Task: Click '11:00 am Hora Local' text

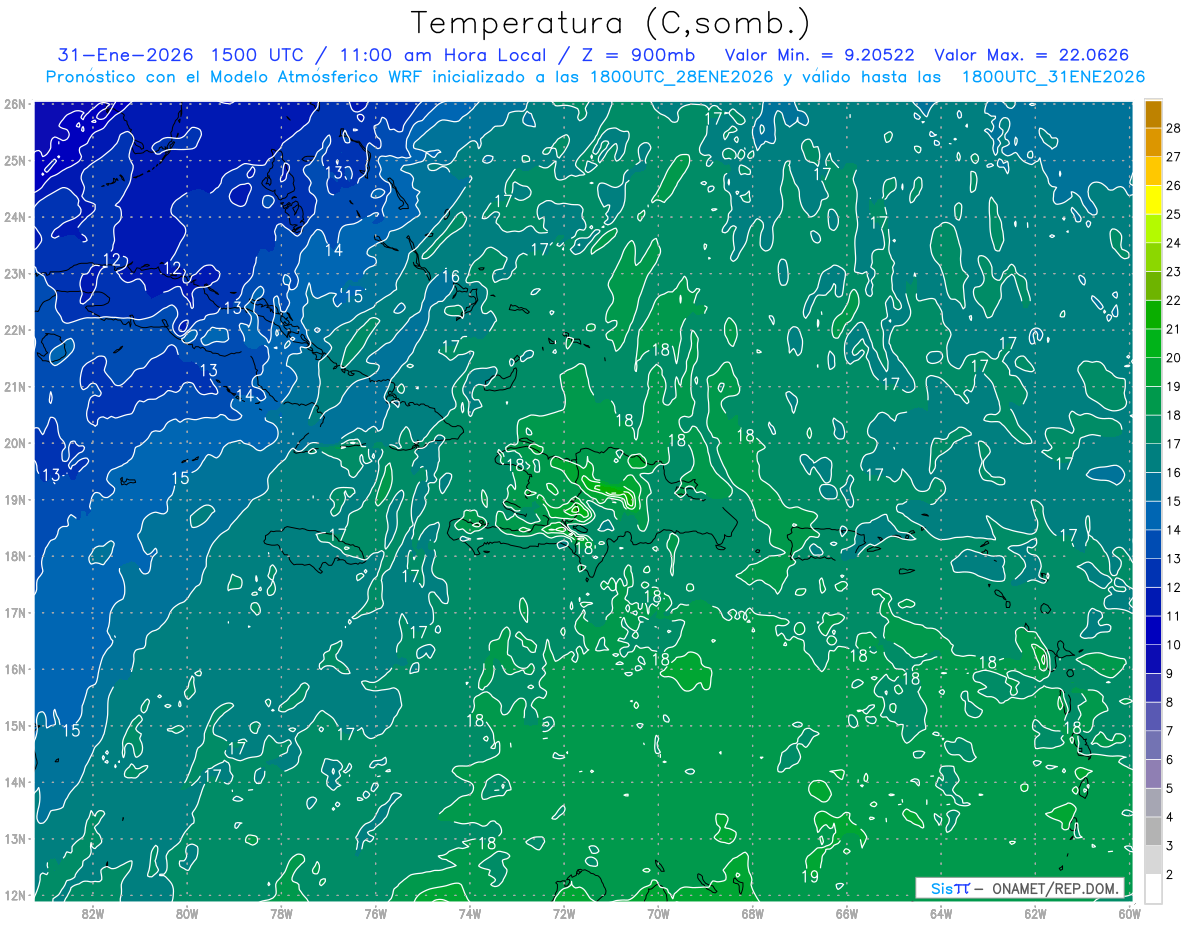Action: tap(443, 54)
